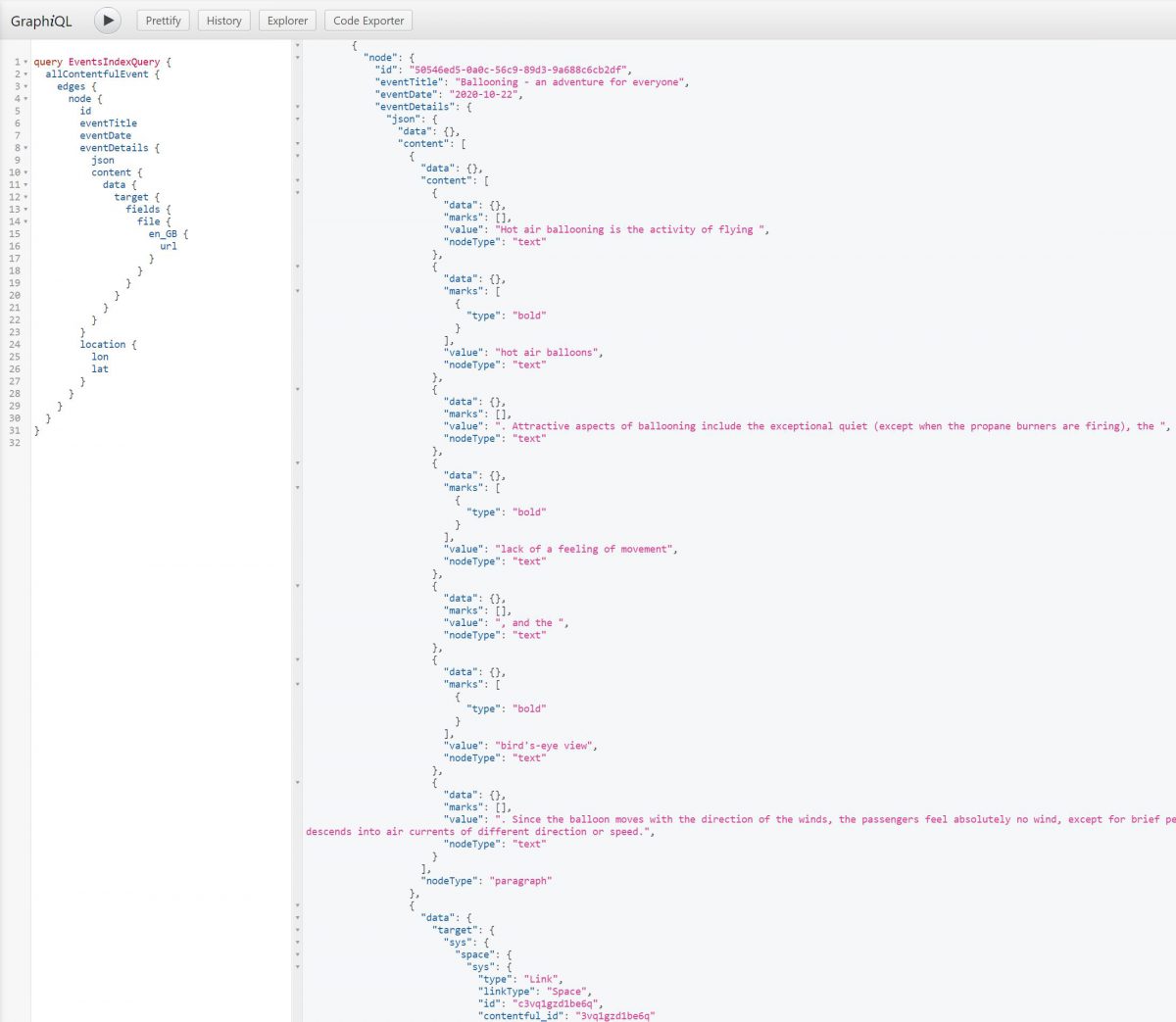Run the query with the play button

coord(108,20)
